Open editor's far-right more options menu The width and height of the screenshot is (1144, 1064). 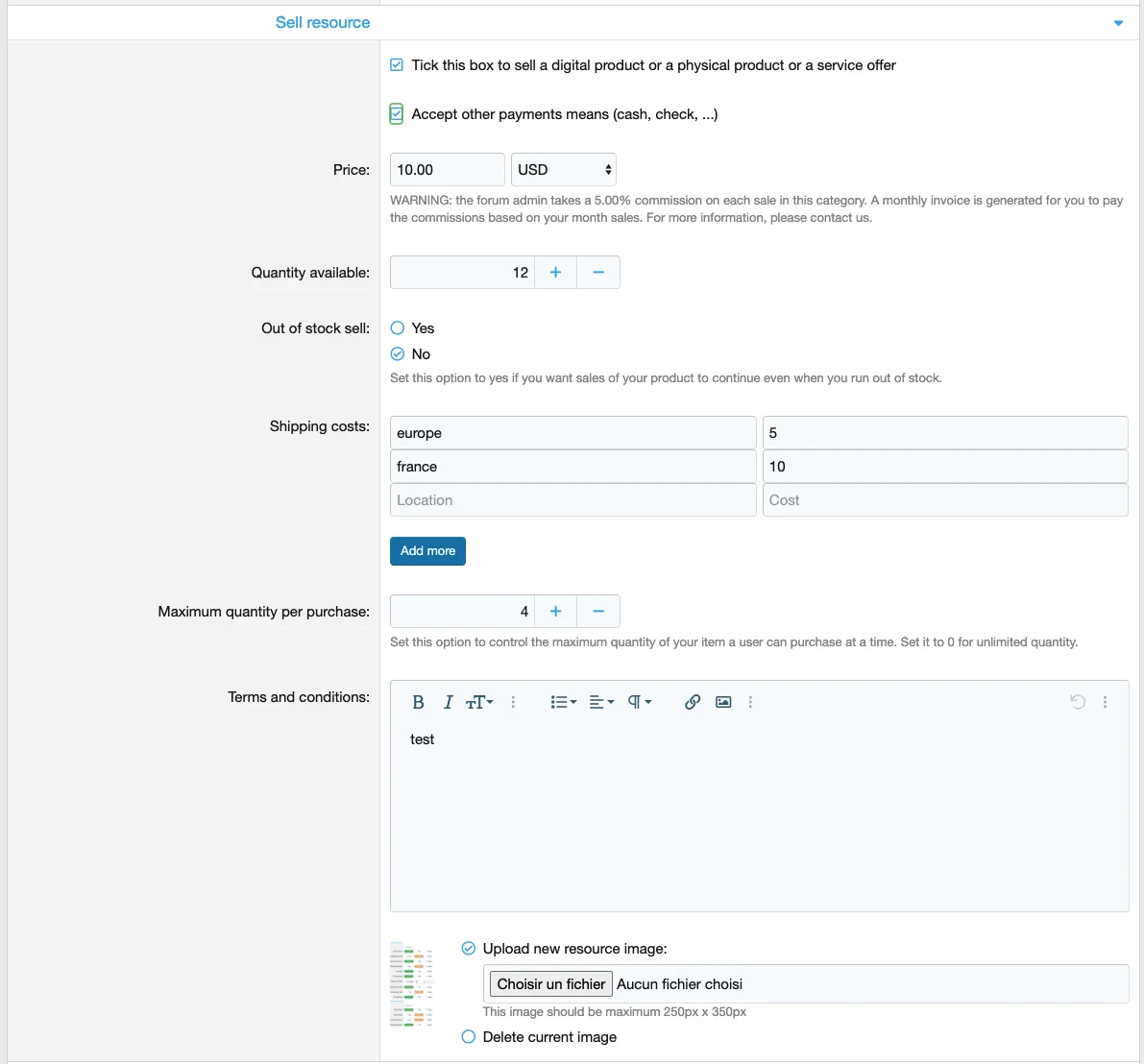tap(1106, 702)
